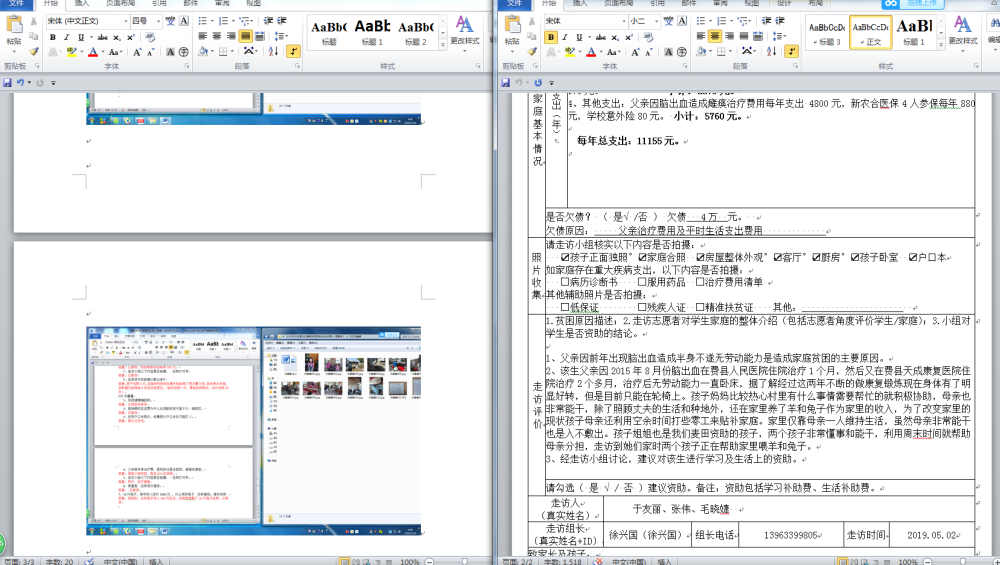Click Format Painter brush in left window

(34, 52)
